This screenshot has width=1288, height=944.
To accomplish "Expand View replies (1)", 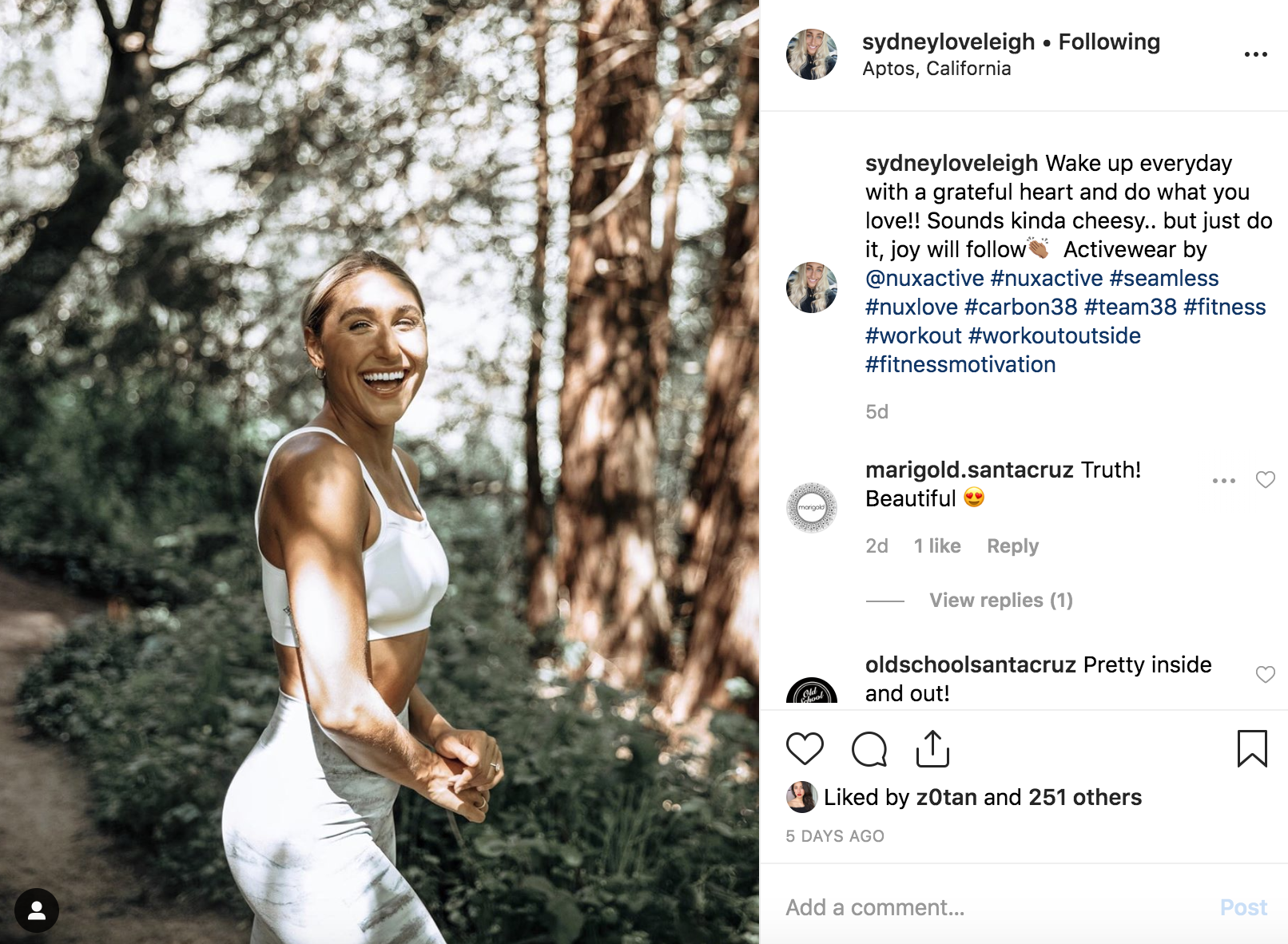I will (1000, 601).
